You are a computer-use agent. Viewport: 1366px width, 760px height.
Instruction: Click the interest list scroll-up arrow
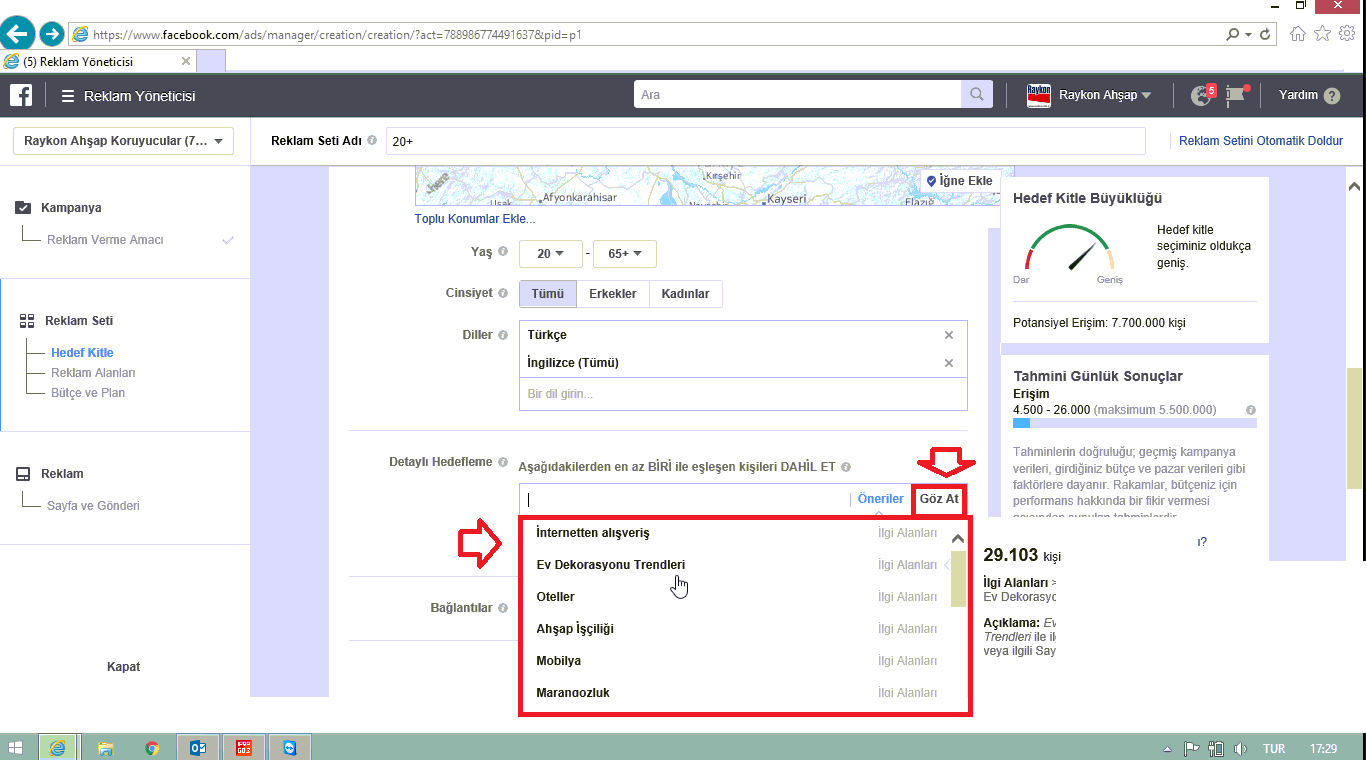(957, 539)
